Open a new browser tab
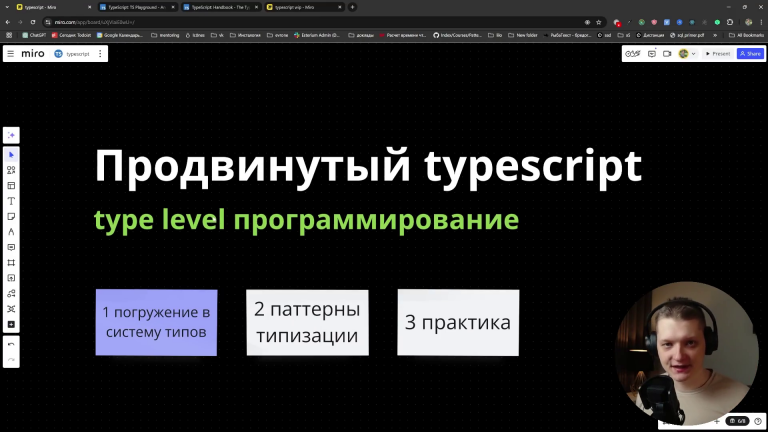This screenshot has height=432, width=768. [352, 7]
